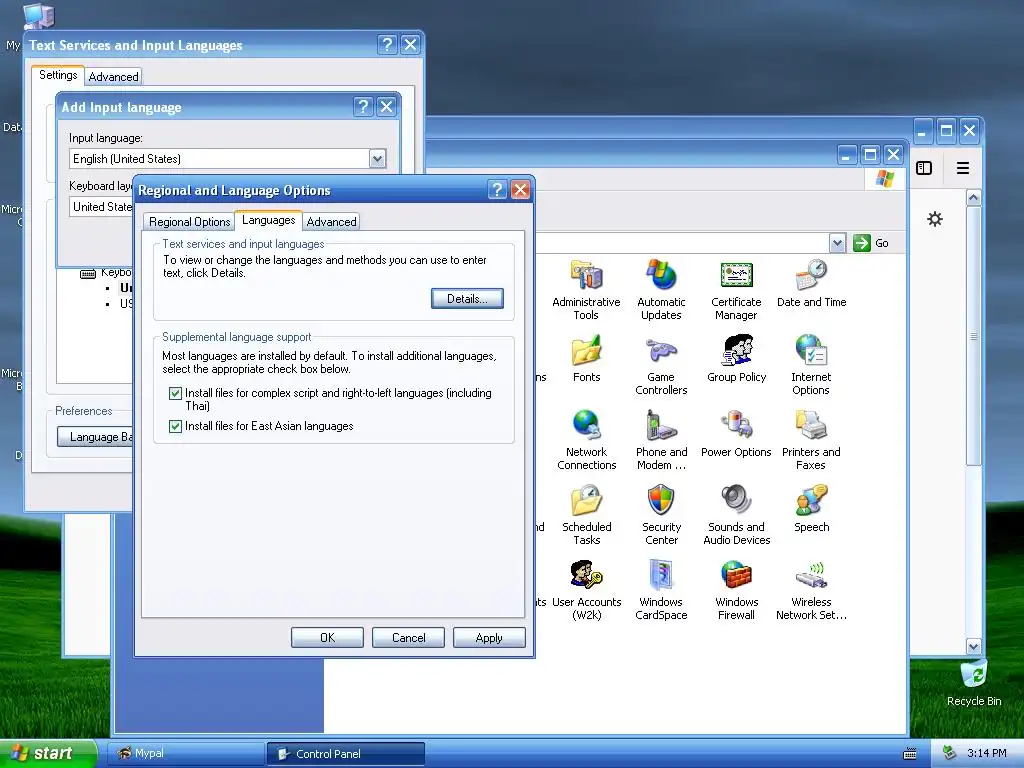This screenshot has width=1024, height=768.
Task: Switch to Mypal taskbar button
Action: [x=185, y=754]
